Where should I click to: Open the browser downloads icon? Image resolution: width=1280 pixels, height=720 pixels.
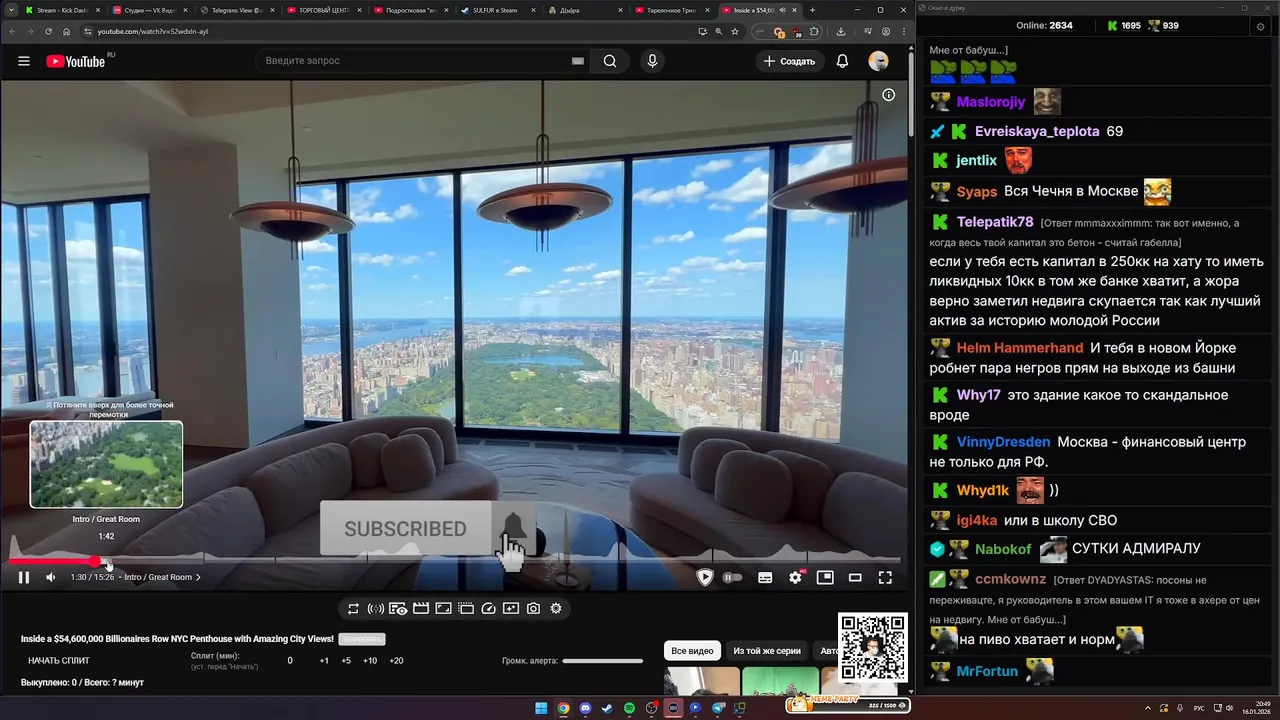(x=841, y=32)
